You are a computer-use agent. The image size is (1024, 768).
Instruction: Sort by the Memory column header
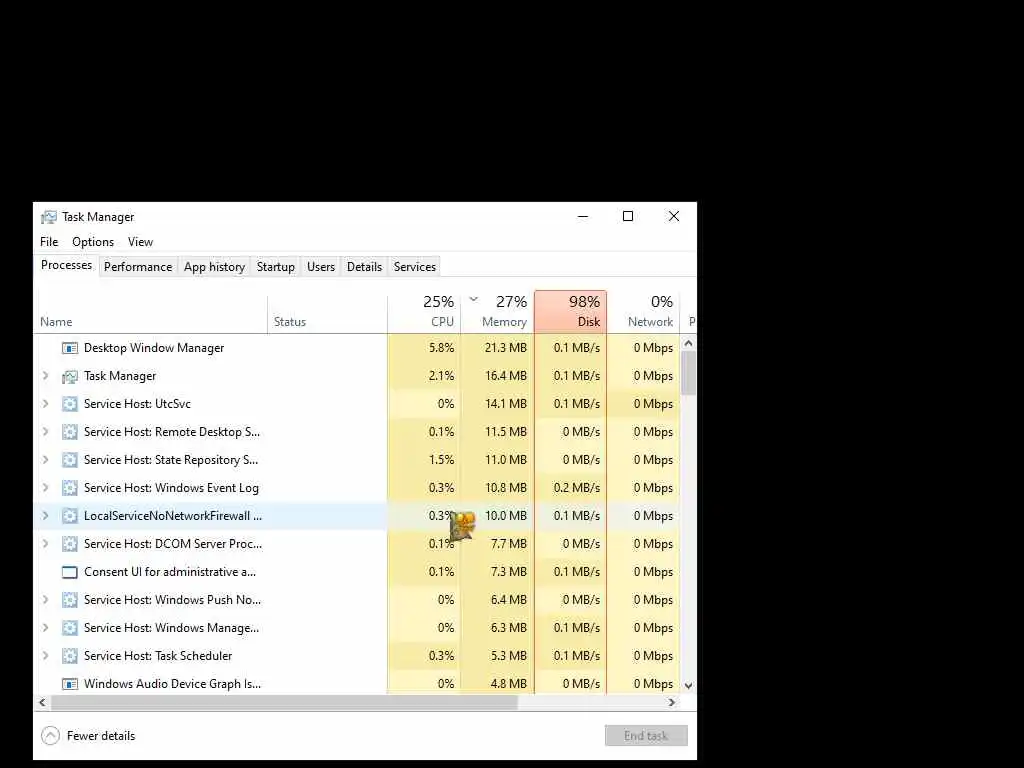click(x=497, y=312)
